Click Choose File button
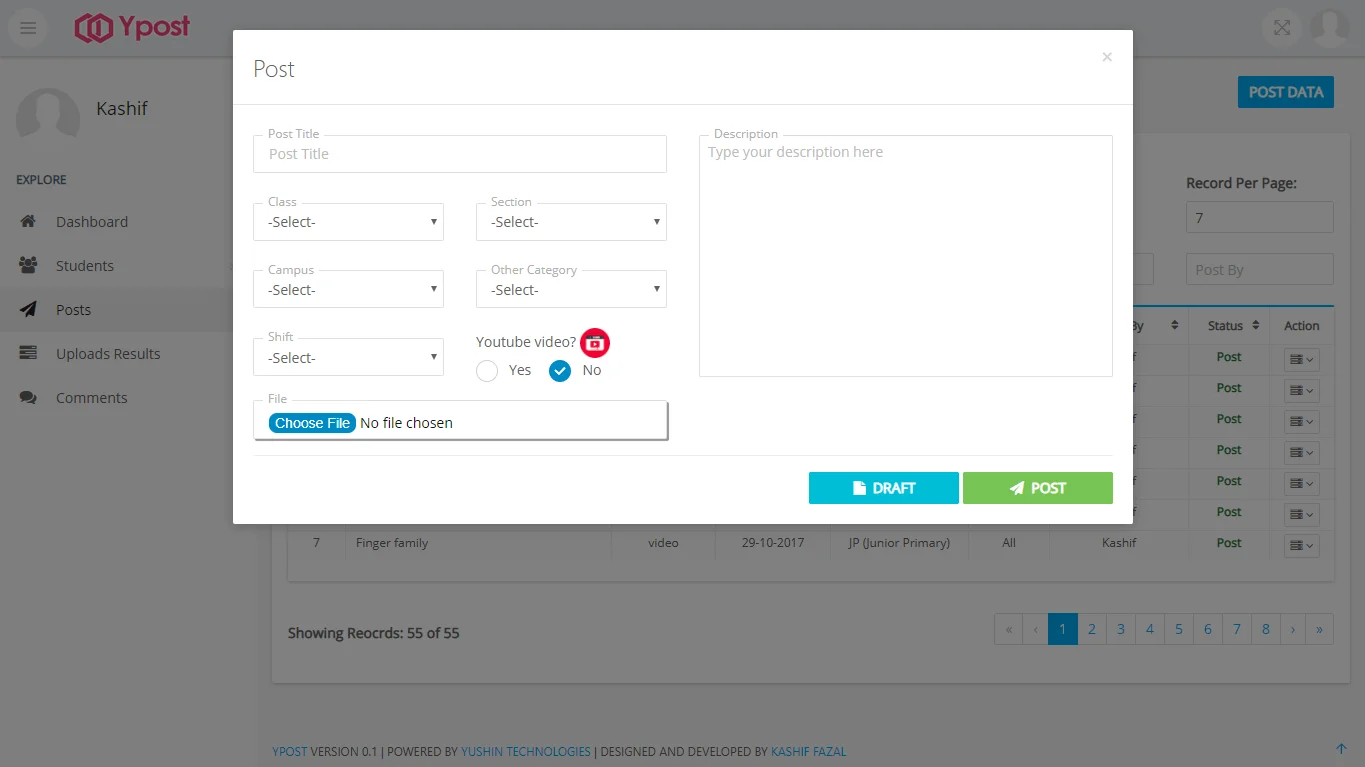This screenshot has height=767, width=1365. point(312,423)
